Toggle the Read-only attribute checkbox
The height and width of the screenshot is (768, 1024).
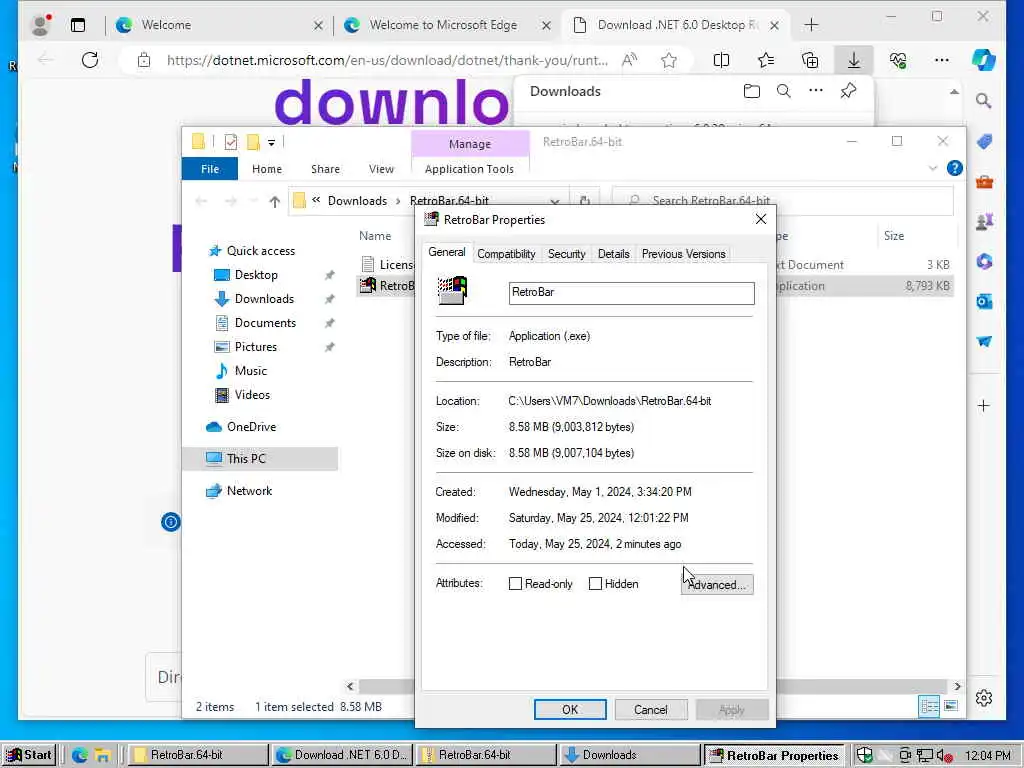(515, 584)
